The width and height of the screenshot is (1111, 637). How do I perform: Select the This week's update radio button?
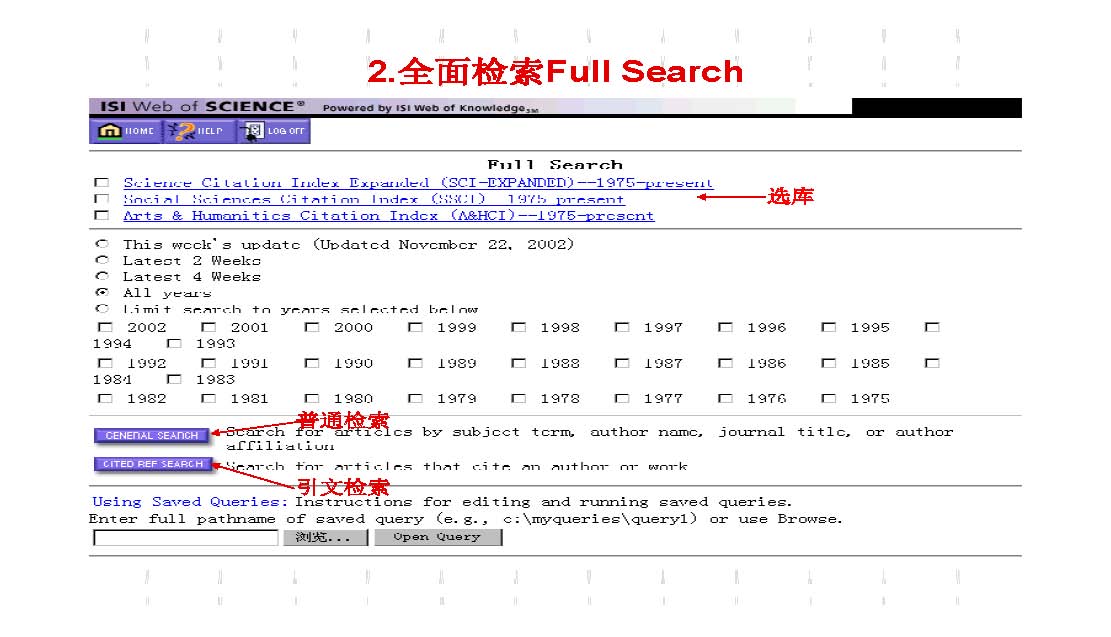(101, 244)
